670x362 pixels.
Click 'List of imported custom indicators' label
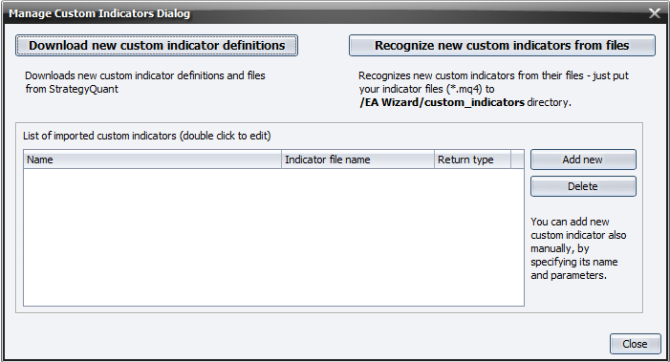click(x=147, y=136)
